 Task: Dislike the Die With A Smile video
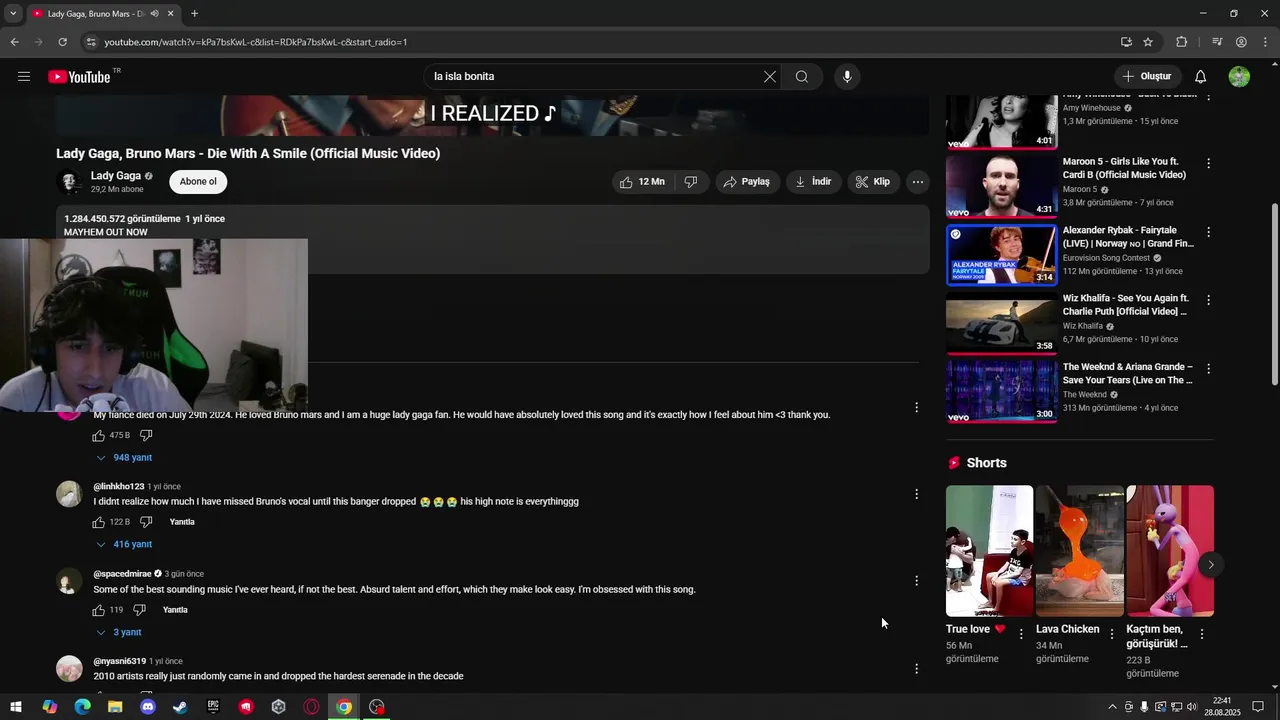(690, 182)
